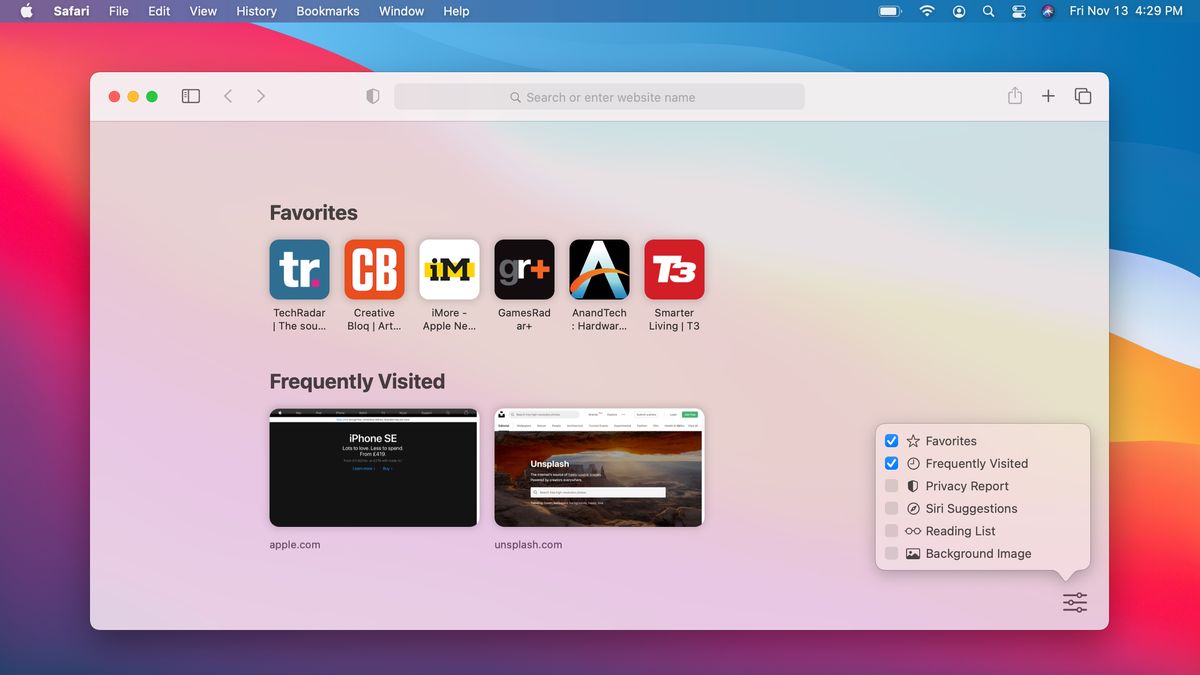This screenshot has width=1200, height=675.
Task: Click the Share icon in Safari's toolbar
Action: click(x=1014, y=95)
